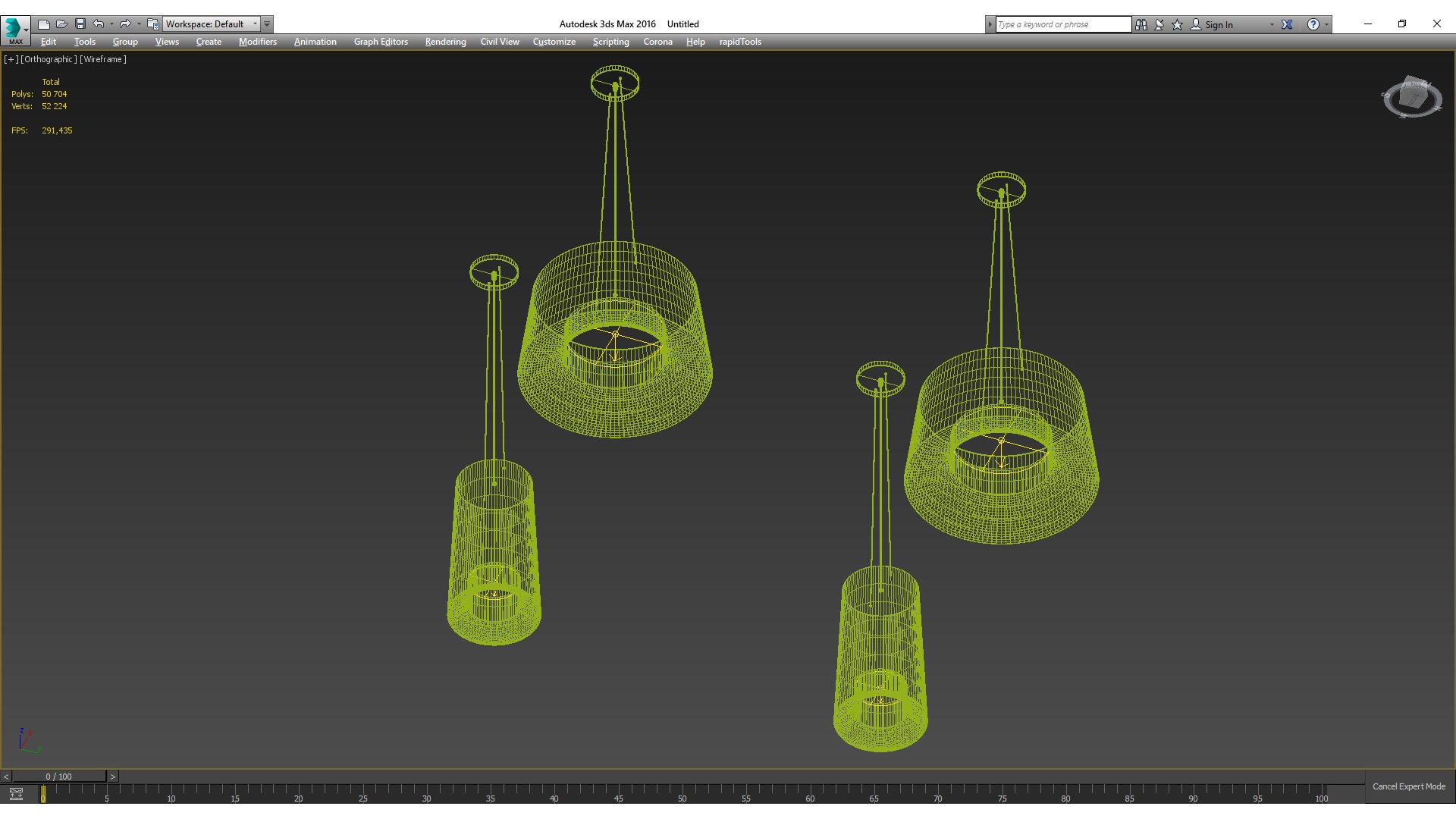Click the ViewCube navigation widget

[1412, 97]
